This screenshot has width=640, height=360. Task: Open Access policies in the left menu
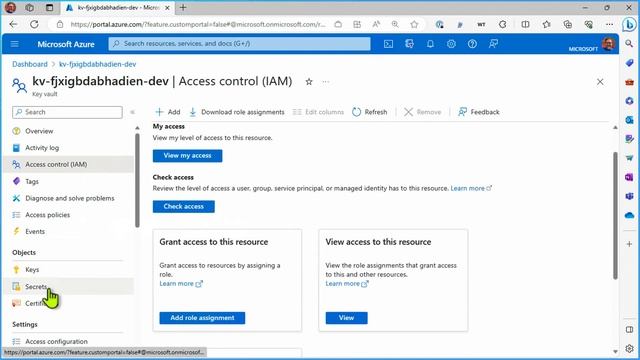pos(47,215)
